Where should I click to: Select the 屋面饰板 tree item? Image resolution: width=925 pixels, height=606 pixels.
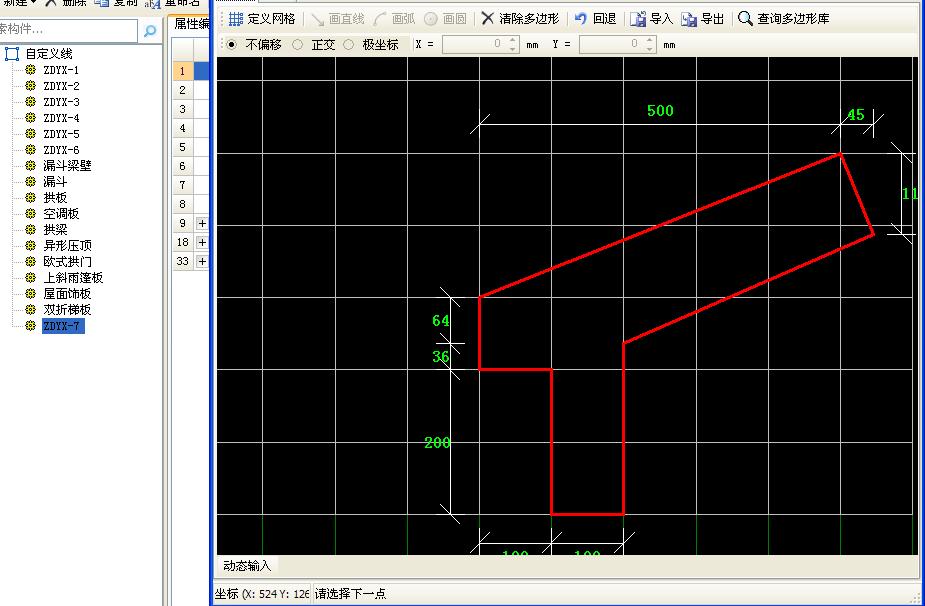(67, 293)
